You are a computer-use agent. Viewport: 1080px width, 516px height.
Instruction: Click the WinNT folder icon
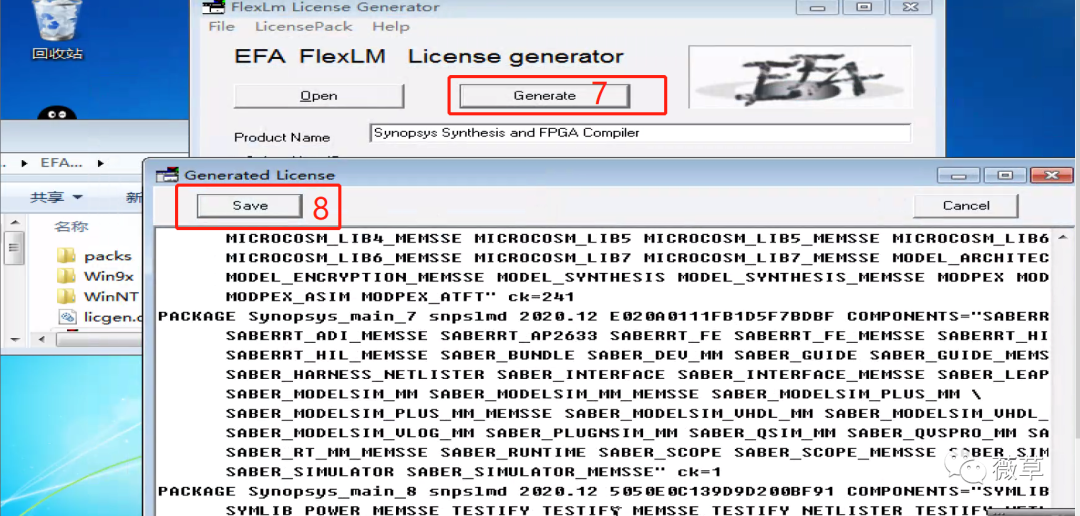pyautogui.click(x=66, y=297)
